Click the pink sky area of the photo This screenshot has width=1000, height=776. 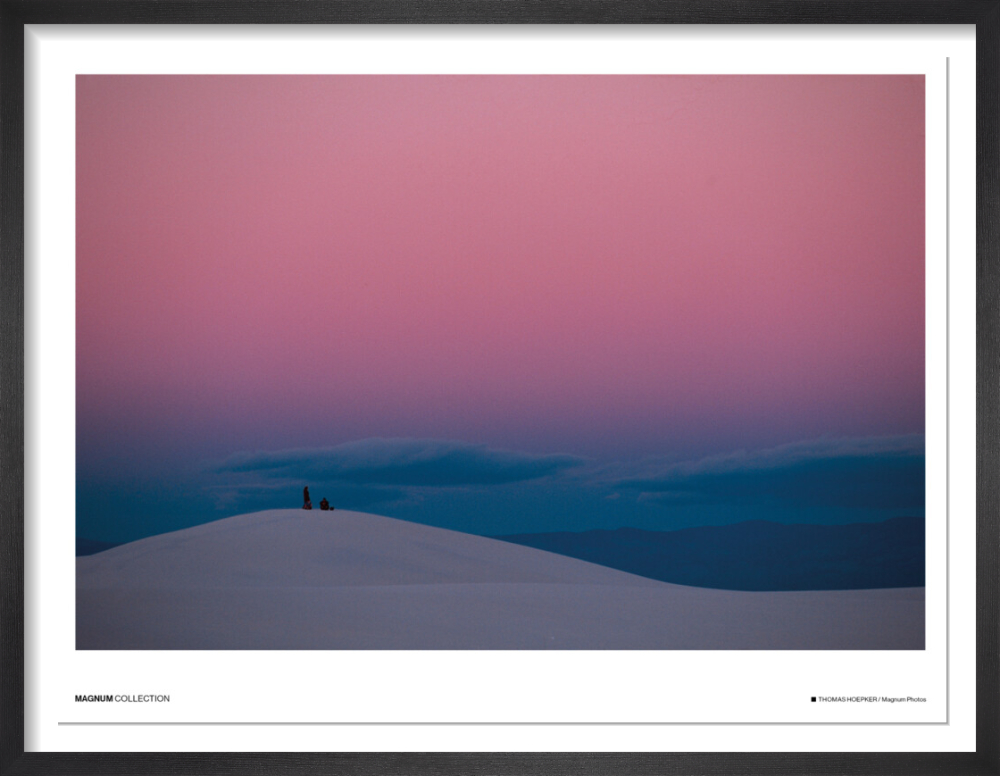pos(500,200)
